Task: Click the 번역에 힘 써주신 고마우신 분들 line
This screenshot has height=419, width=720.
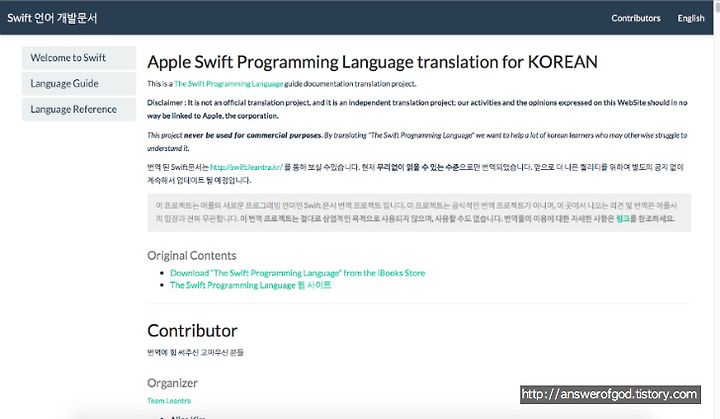Action: [x=195, y=352]
